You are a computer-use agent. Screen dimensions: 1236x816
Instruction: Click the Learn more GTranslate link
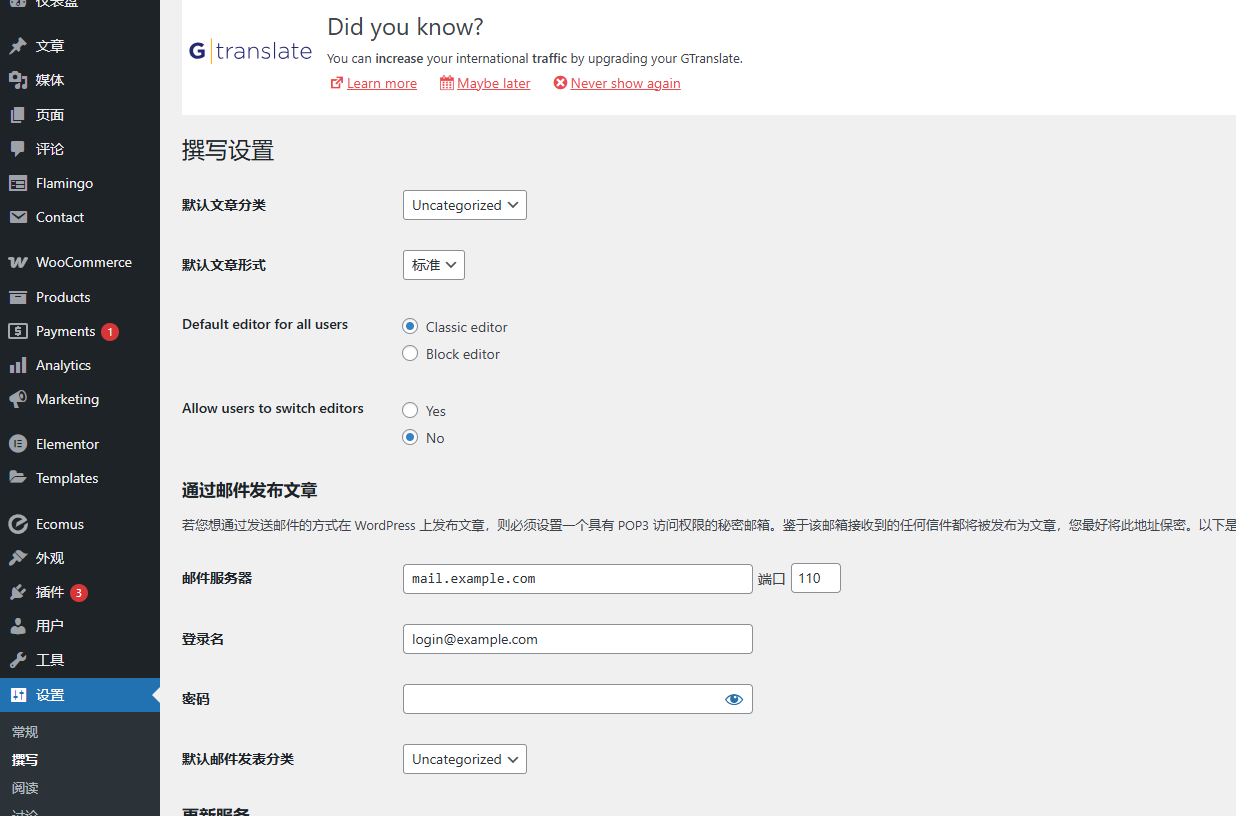pyautogui.click(x=381, y=83)
